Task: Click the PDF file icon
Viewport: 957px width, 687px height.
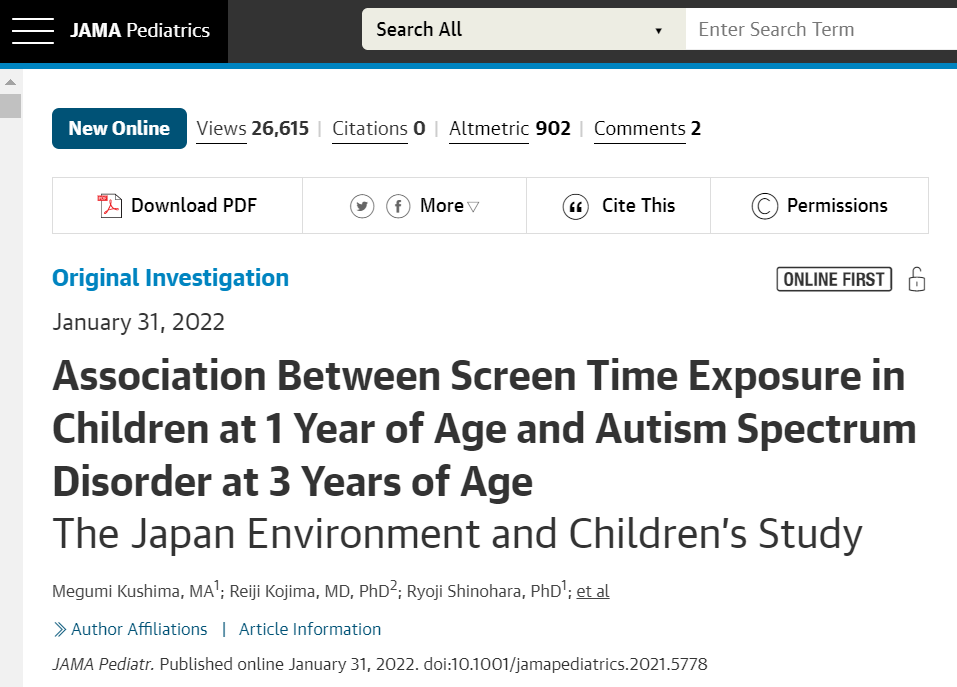Action: [109, 206]
